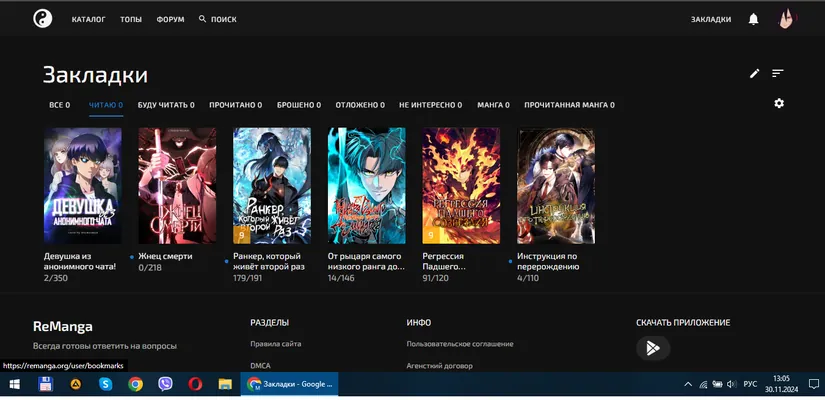
Task: Click ЗАКЛАДКИ in the header
Action: coord(711,19)
